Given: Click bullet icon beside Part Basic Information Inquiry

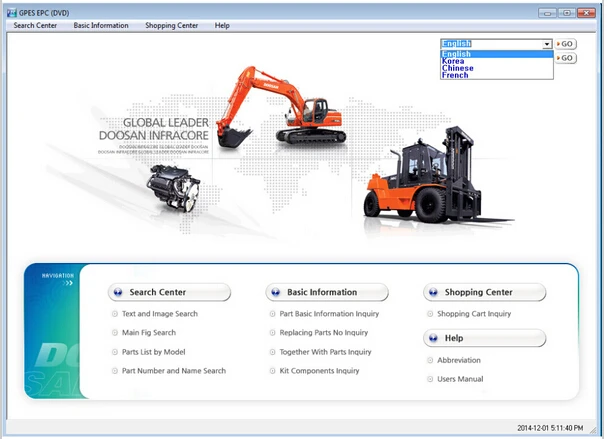Looking at the screenshot, I should click(273, 314).
